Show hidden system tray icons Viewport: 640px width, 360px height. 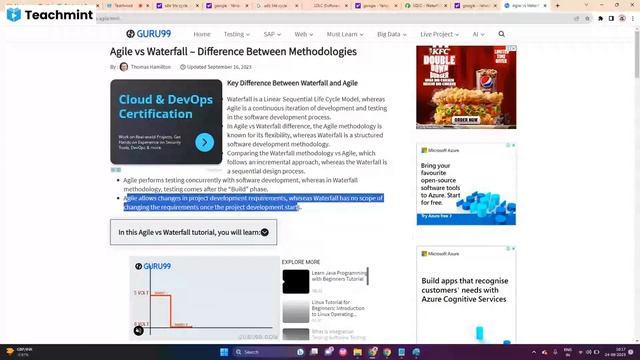click(534, 352)
